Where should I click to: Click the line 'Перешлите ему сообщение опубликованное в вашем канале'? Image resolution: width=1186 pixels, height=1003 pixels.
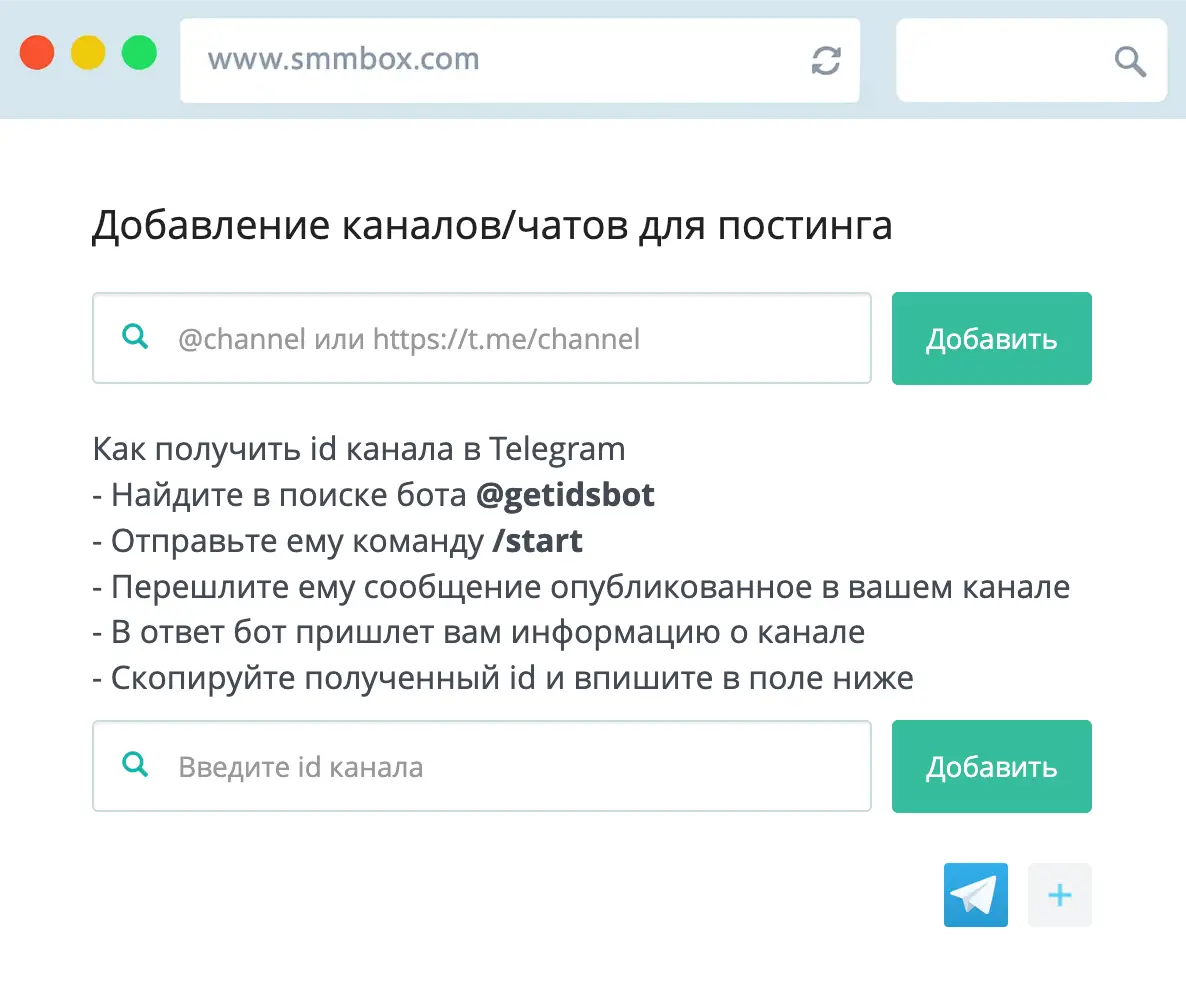581,588
